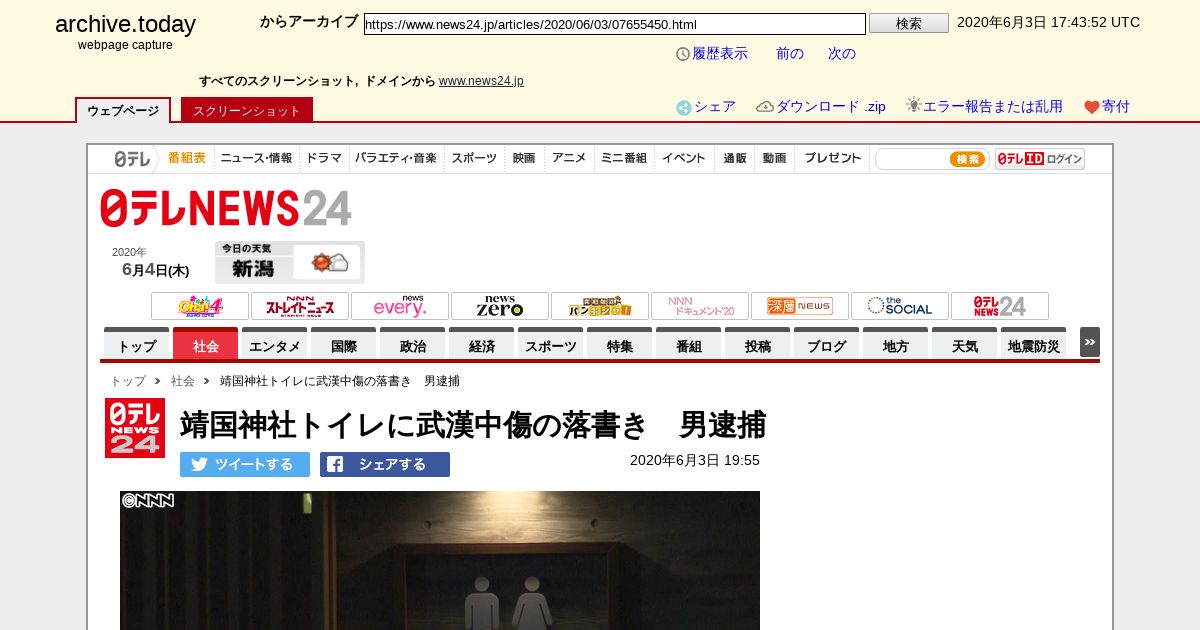Open エラー報告または乱用 link

(993, 107)
